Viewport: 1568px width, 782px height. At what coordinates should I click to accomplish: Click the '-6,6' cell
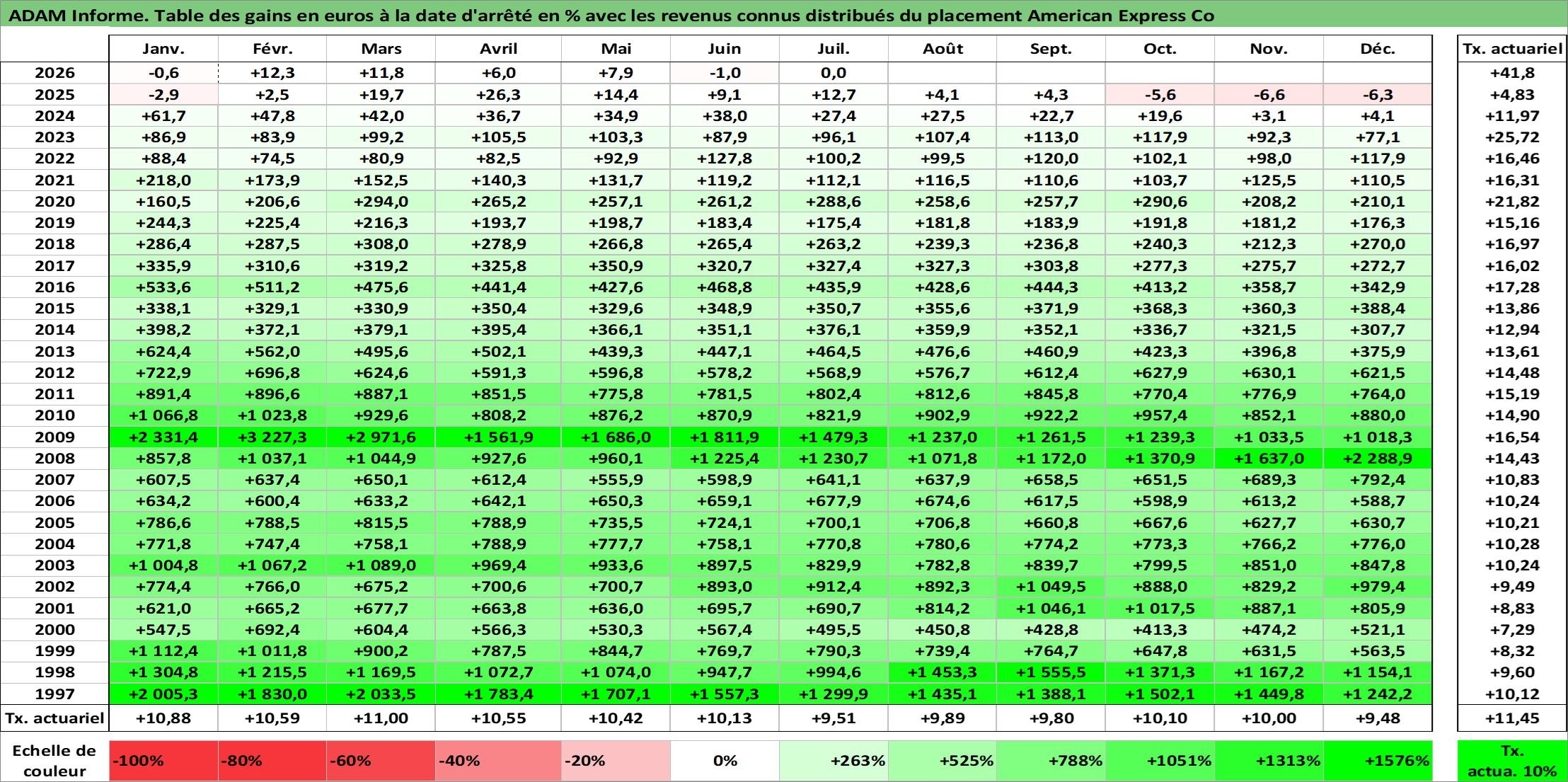point(1269,95)
